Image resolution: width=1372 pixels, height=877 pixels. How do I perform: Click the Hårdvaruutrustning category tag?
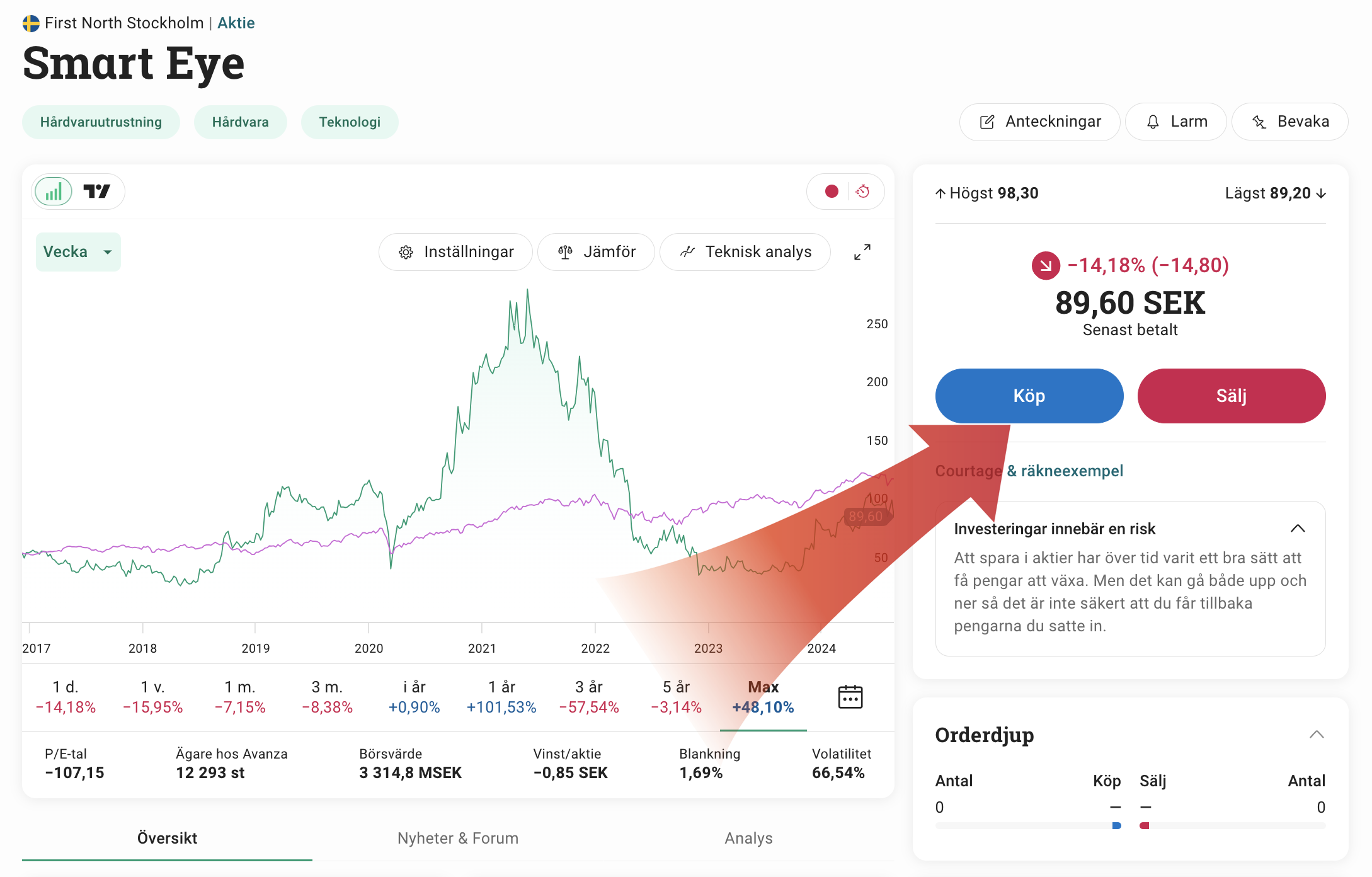pos(101,122)
